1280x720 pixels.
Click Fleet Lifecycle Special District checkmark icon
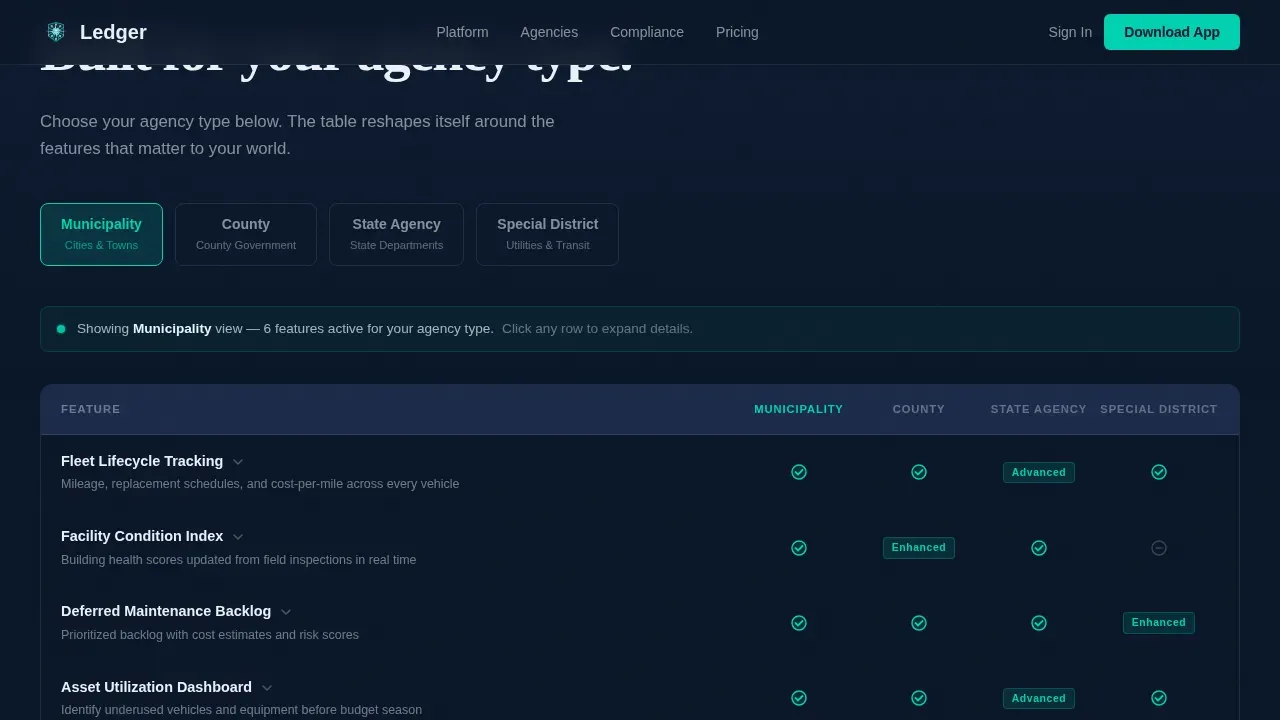(1159, 472)
